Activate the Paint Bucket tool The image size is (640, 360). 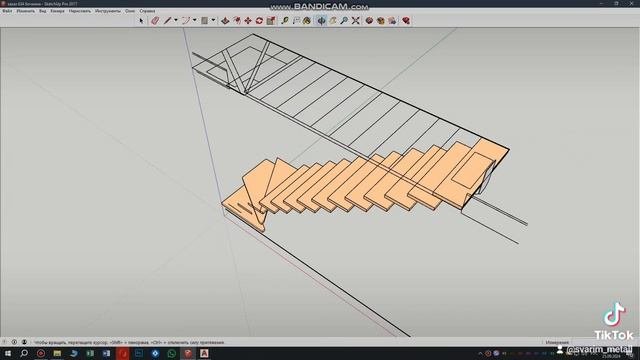(x=307, y=20)
